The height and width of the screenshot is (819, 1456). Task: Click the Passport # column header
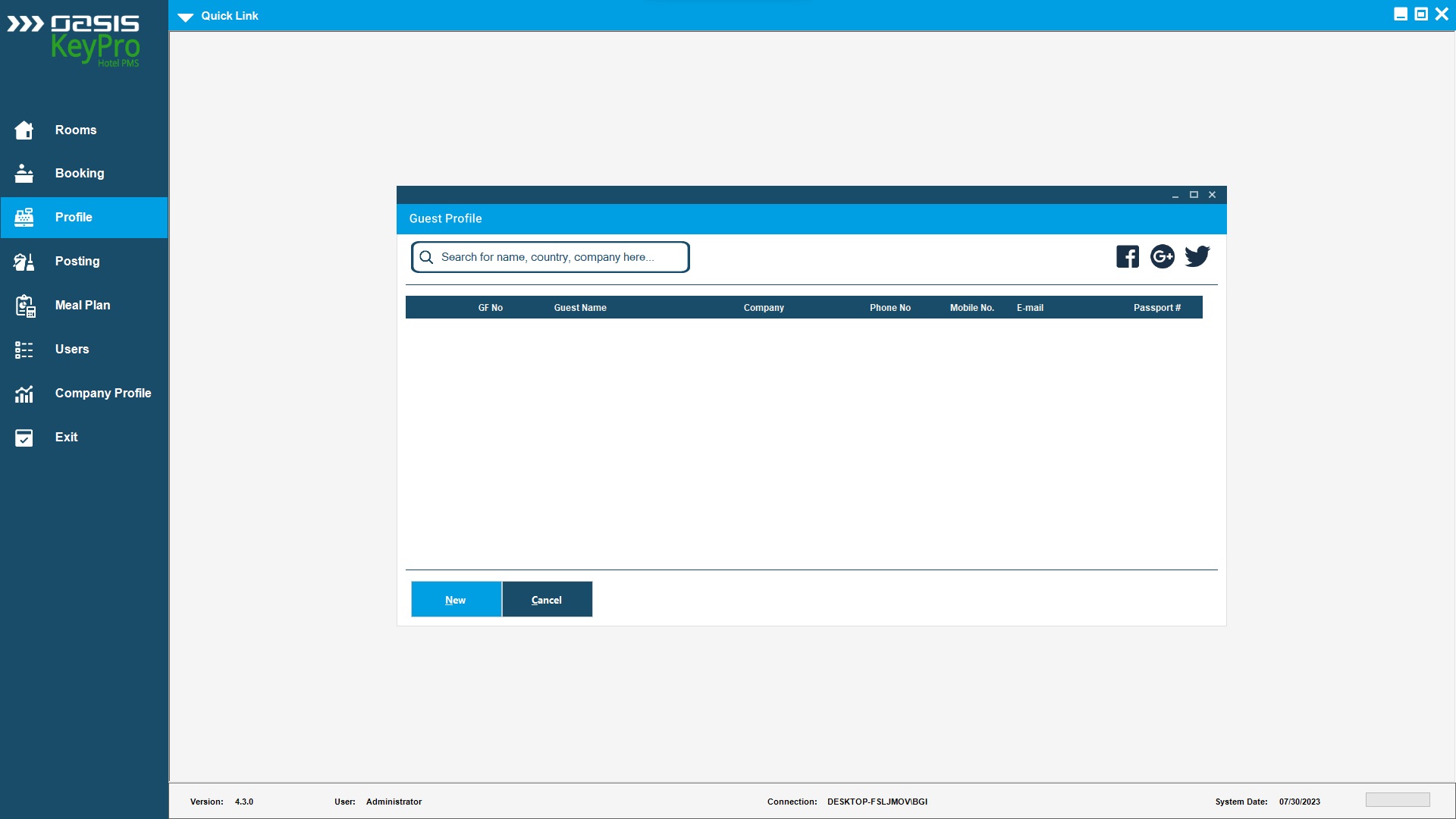1156,308
